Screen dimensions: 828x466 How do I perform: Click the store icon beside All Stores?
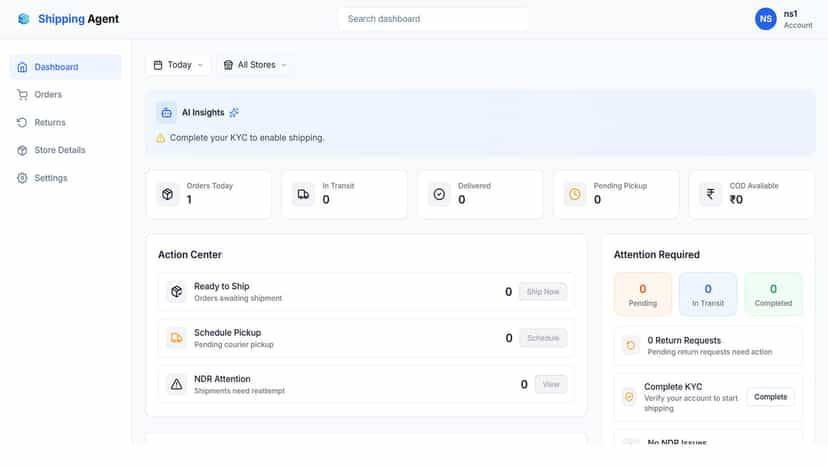click(x=228, y=65)
